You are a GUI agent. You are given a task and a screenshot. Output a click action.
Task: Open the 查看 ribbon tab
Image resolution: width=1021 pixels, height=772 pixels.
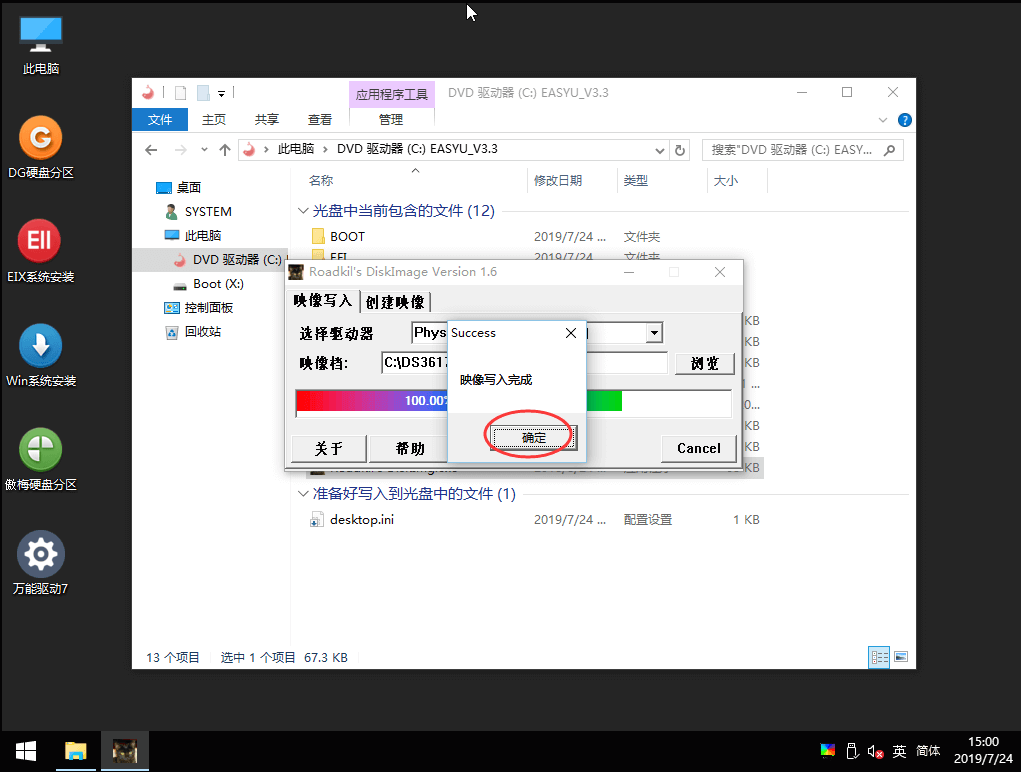[x=318, y=118]
